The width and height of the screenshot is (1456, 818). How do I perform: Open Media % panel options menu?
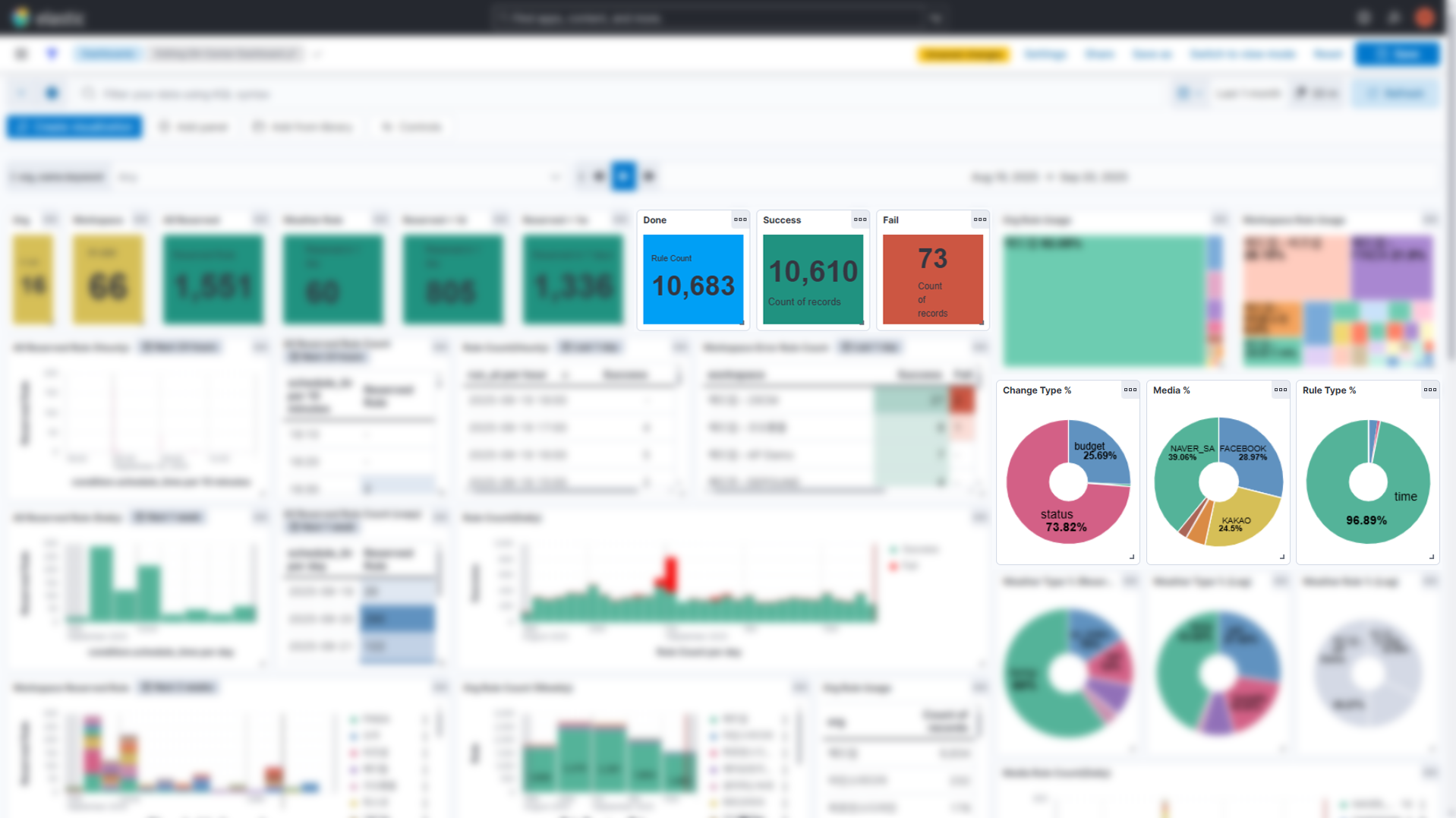click(1280, 390)
